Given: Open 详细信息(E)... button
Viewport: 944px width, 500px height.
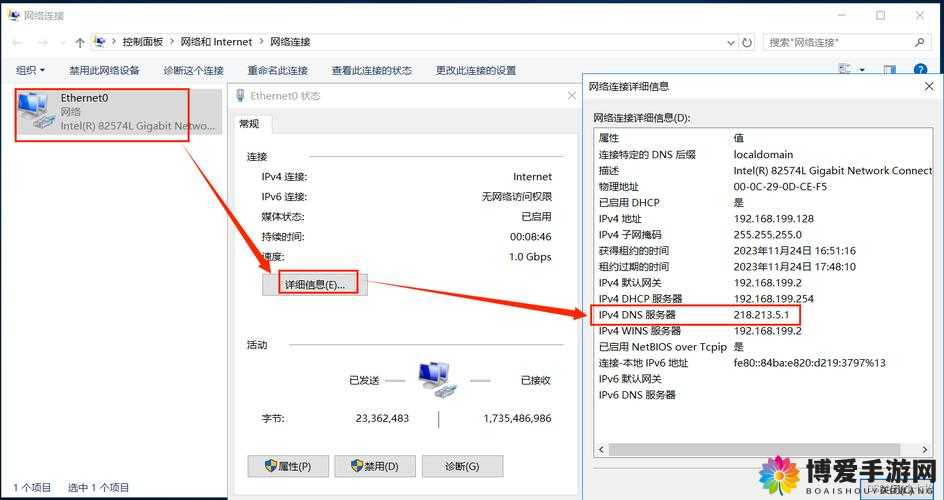Looking at the screenshot, I should tap(314, 284).
